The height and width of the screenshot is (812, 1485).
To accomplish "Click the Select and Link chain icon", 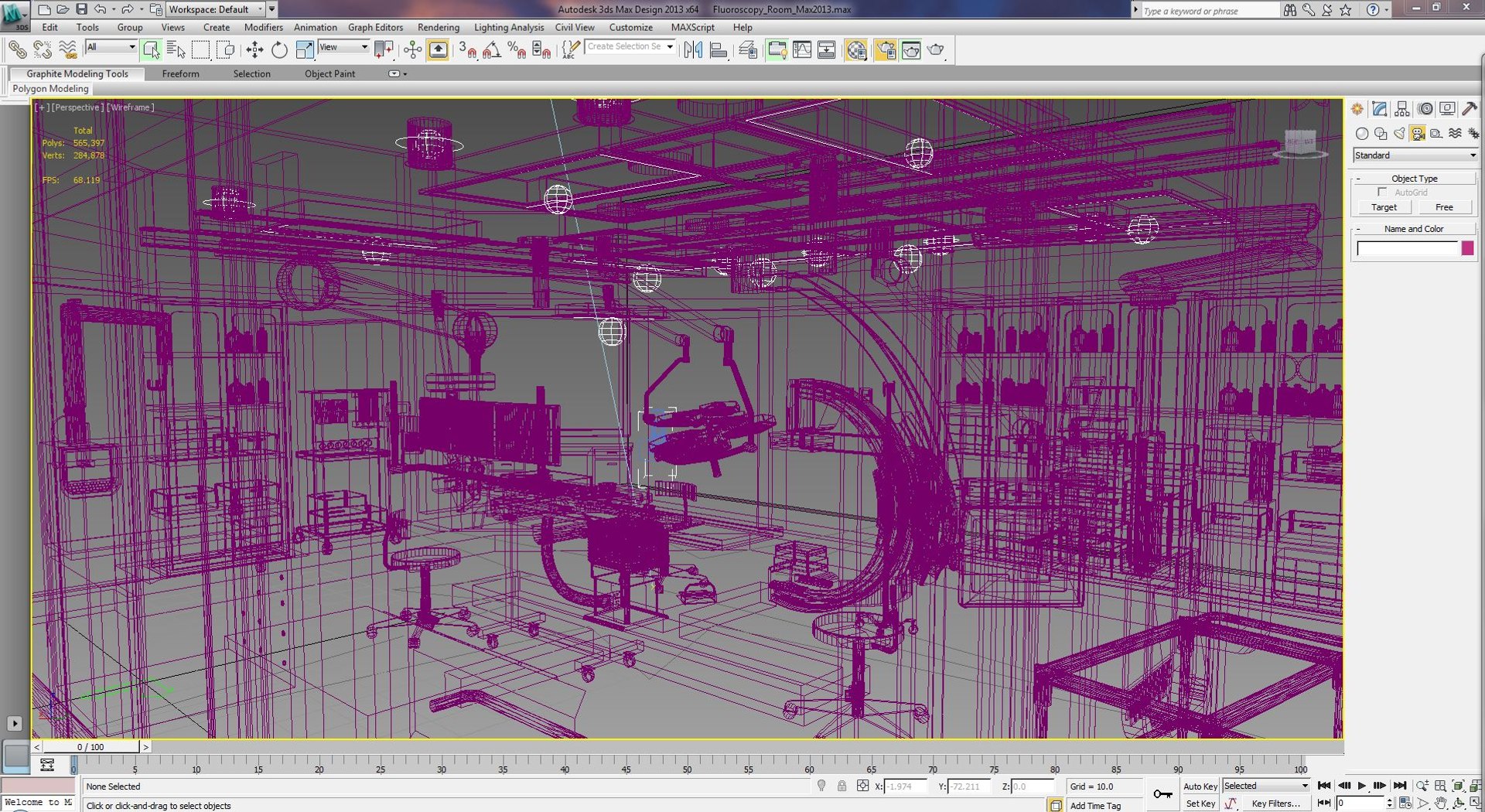I will (x=17, y=50).
